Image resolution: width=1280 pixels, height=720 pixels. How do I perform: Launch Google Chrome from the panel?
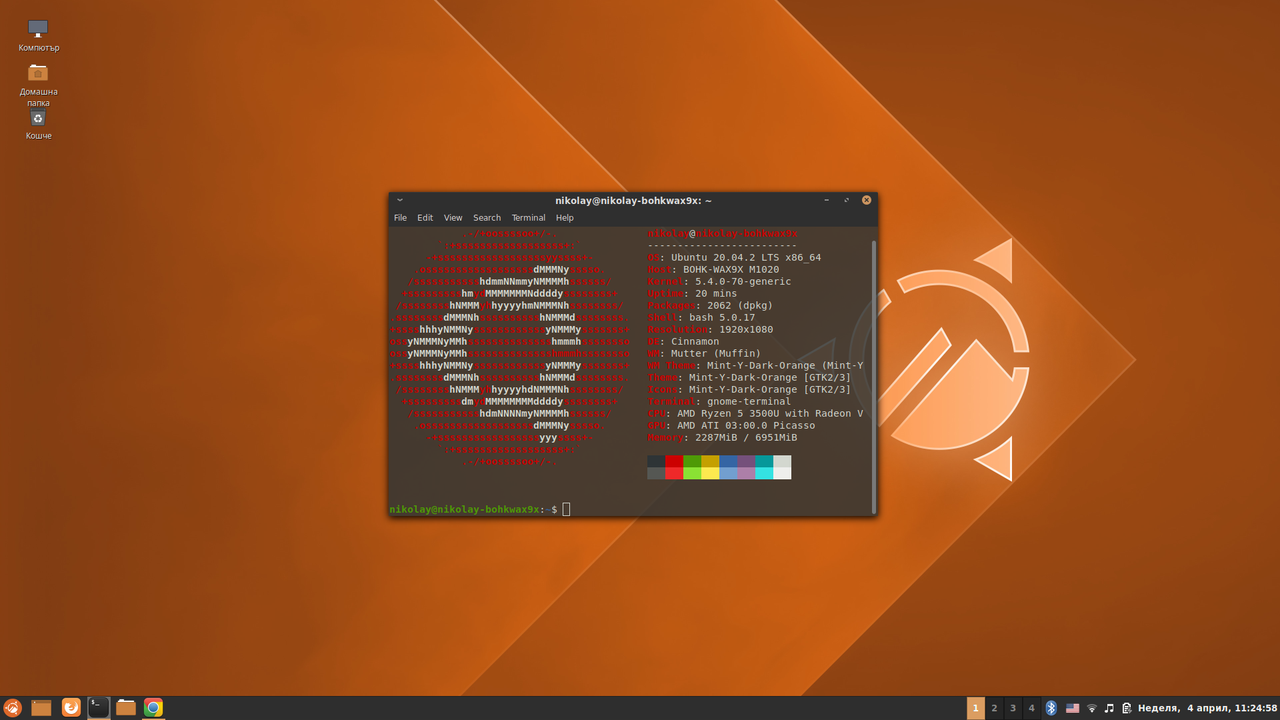tap(153, 708)
